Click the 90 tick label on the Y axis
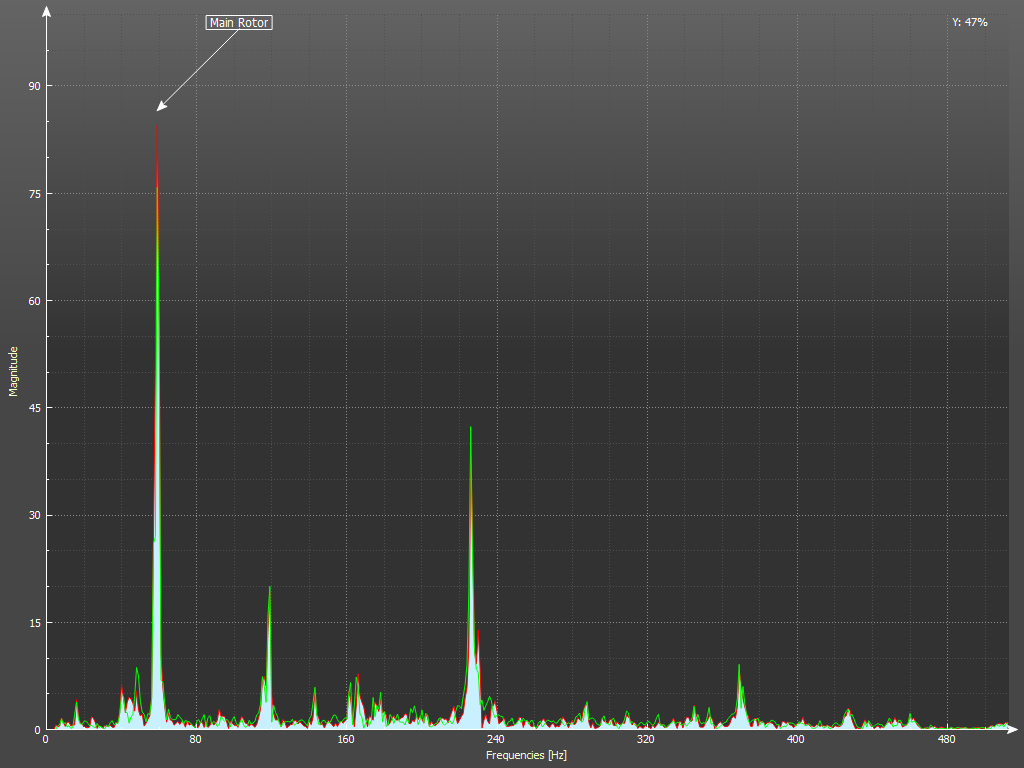Viewport: 1024px width, 768px height. 34,86
